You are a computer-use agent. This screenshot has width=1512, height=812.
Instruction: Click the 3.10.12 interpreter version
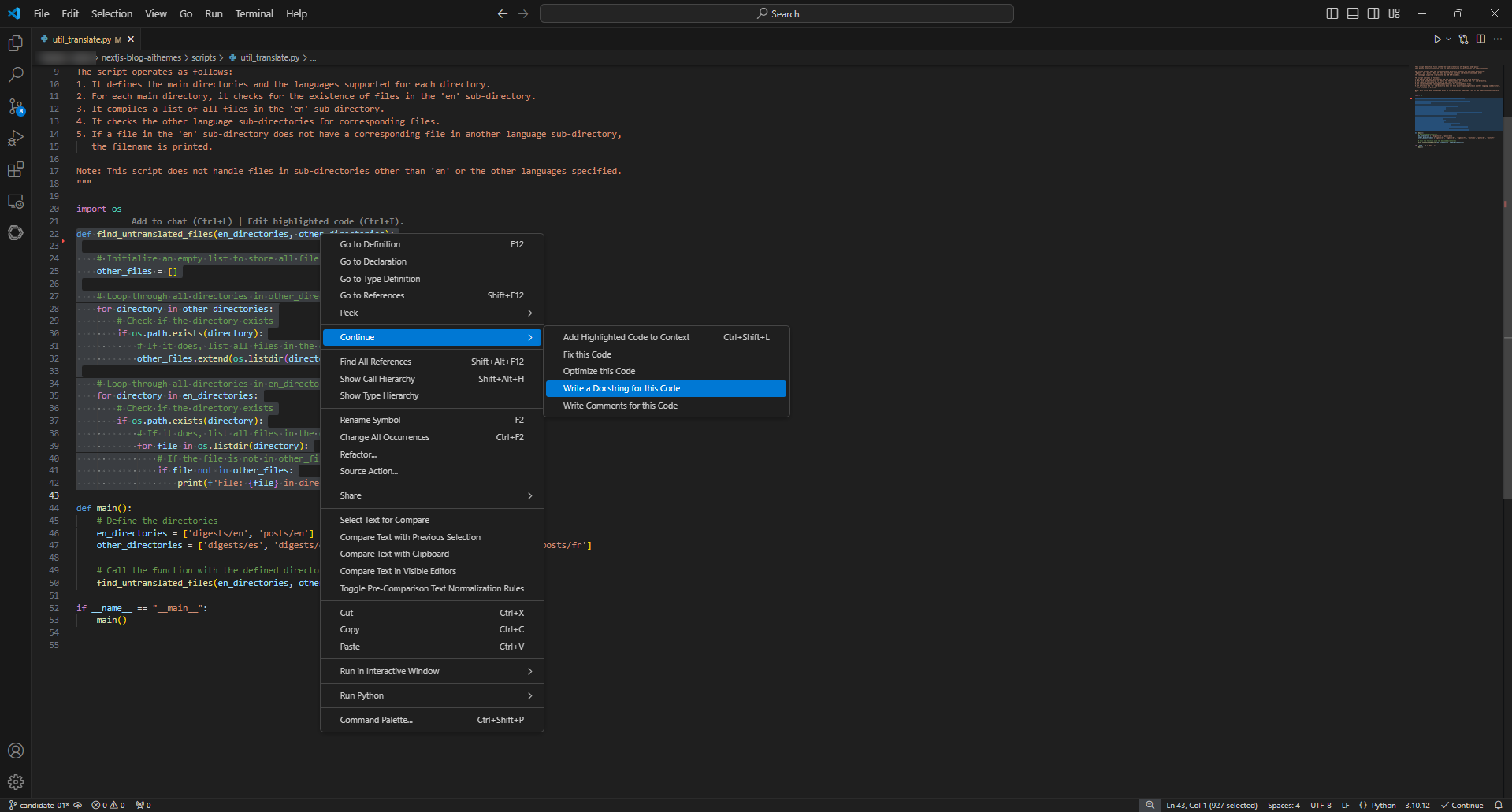[1417, 805]
